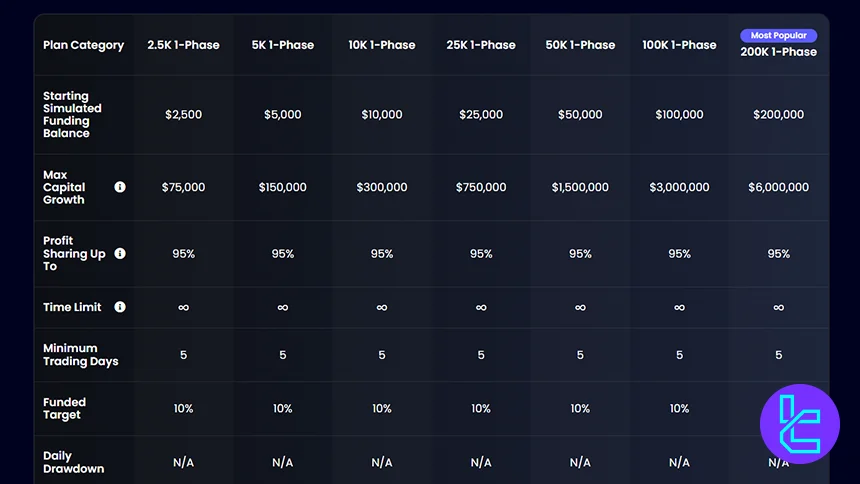Click the purple TC logo icon
Screen dimensions: 860x484
pos(799,424)
